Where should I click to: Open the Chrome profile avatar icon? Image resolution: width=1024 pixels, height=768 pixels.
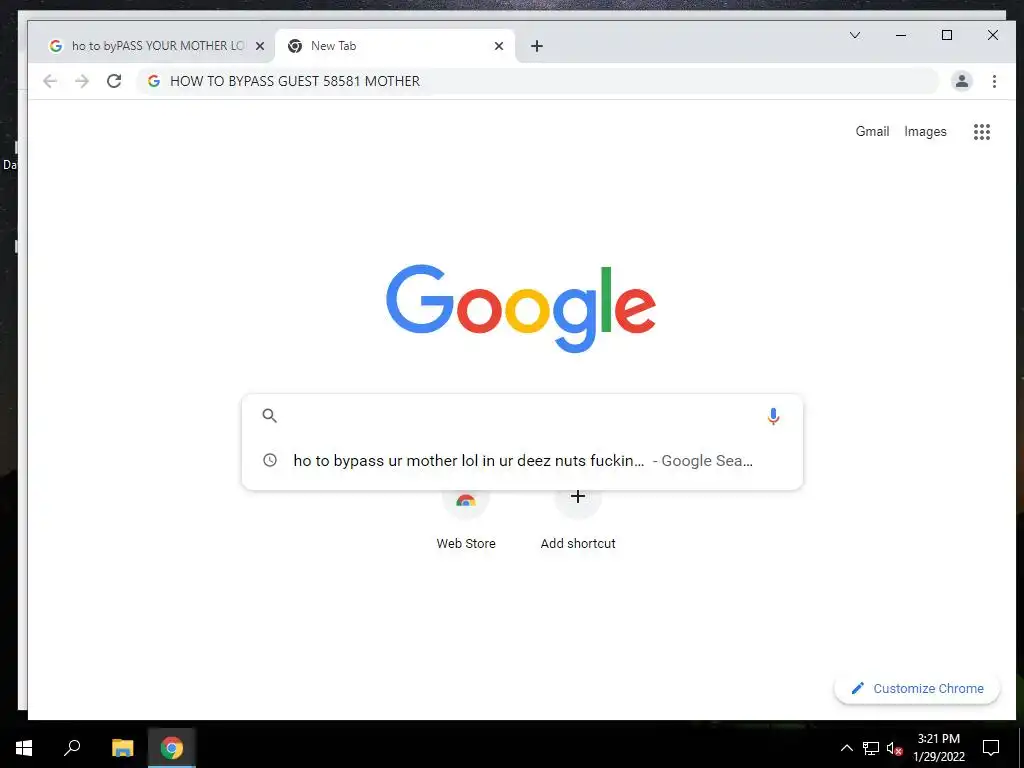pyautogui.click(x=961, y=81)
